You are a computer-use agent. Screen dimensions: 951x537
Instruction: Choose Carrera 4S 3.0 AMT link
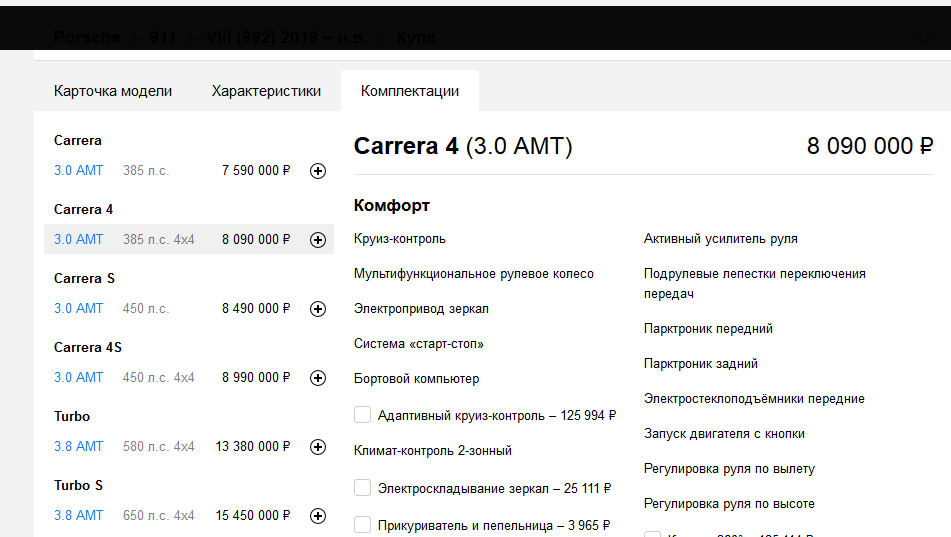pyautogui.click(x=79, y=377)
